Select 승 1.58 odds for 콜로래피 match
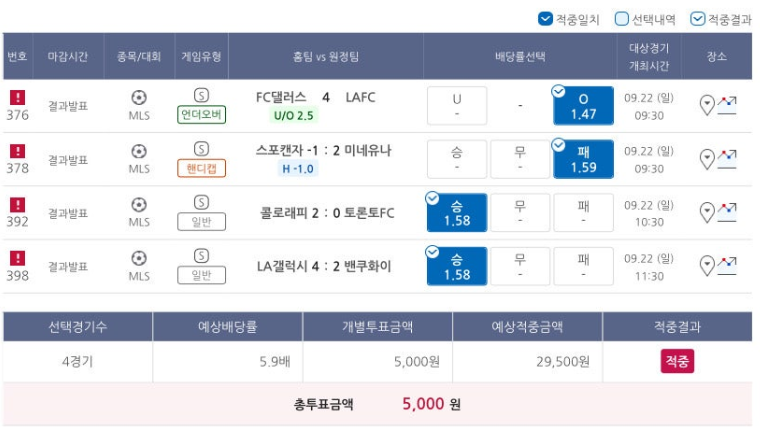 point(457,213)
